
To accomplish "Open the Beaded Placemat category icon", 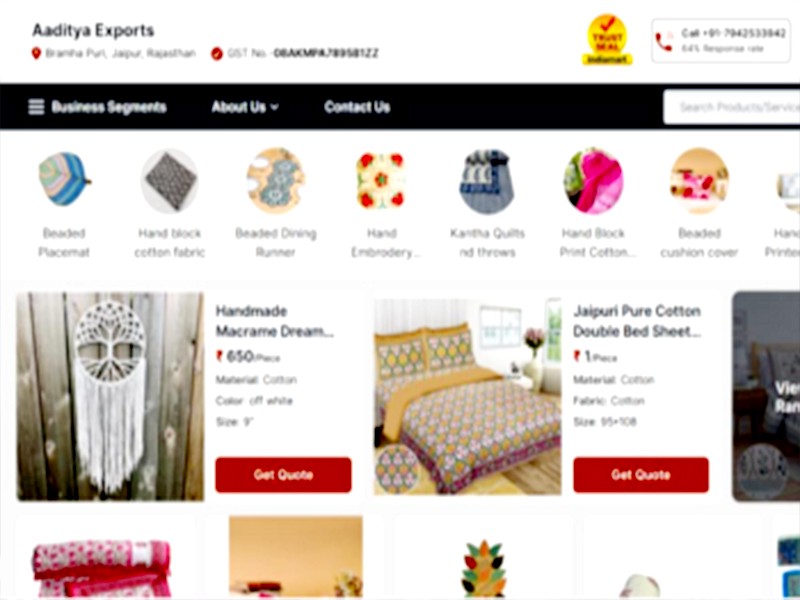I will tap(64, 180).
